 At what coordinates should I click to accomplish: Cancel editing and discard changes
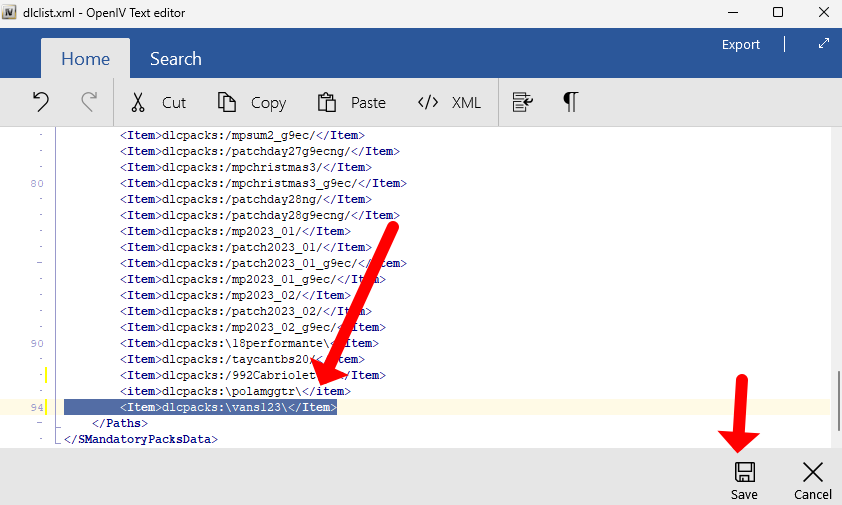coord(812,480)
